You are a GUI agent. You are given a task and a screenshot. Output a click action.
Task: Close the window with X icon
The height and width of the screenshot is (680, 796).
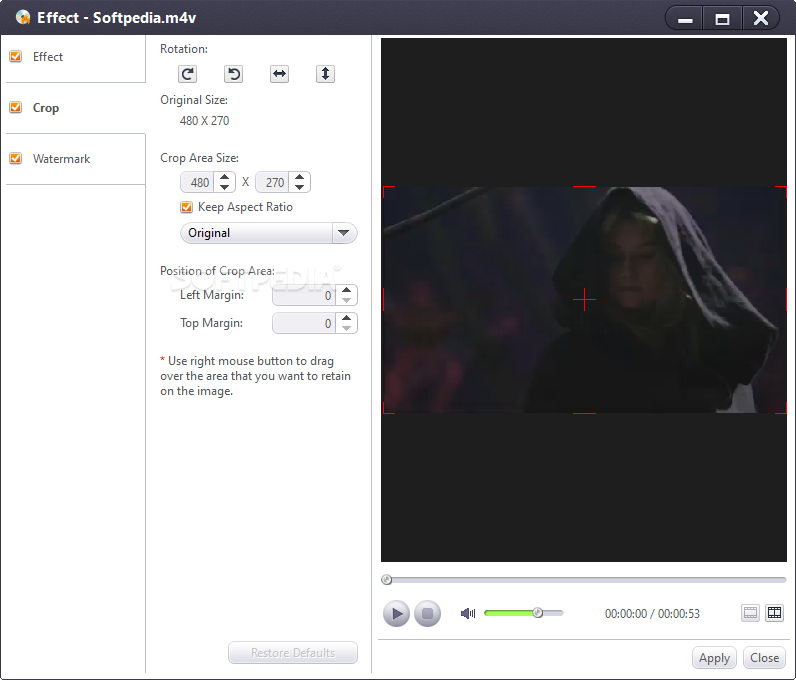(x=760, y=19)
